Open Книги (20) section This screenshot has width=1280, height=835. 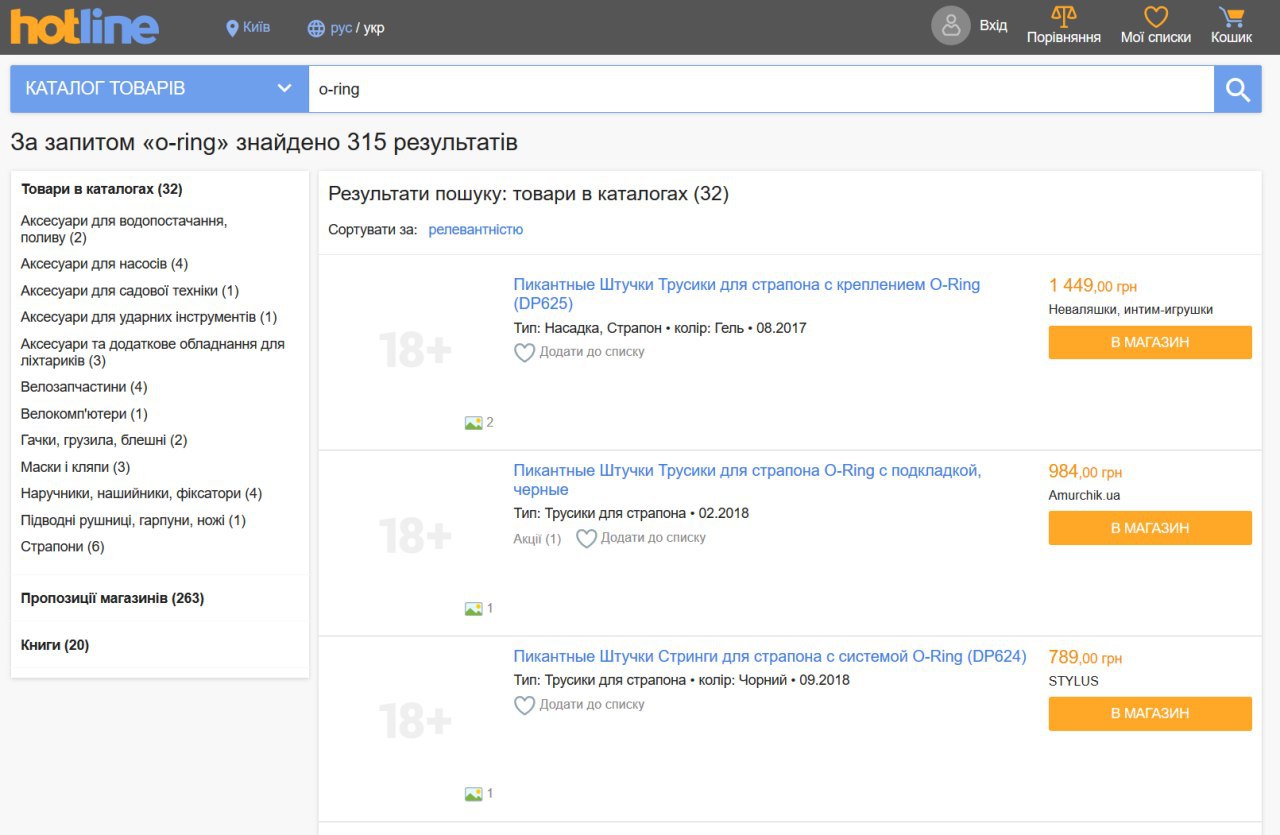(55, 645)
